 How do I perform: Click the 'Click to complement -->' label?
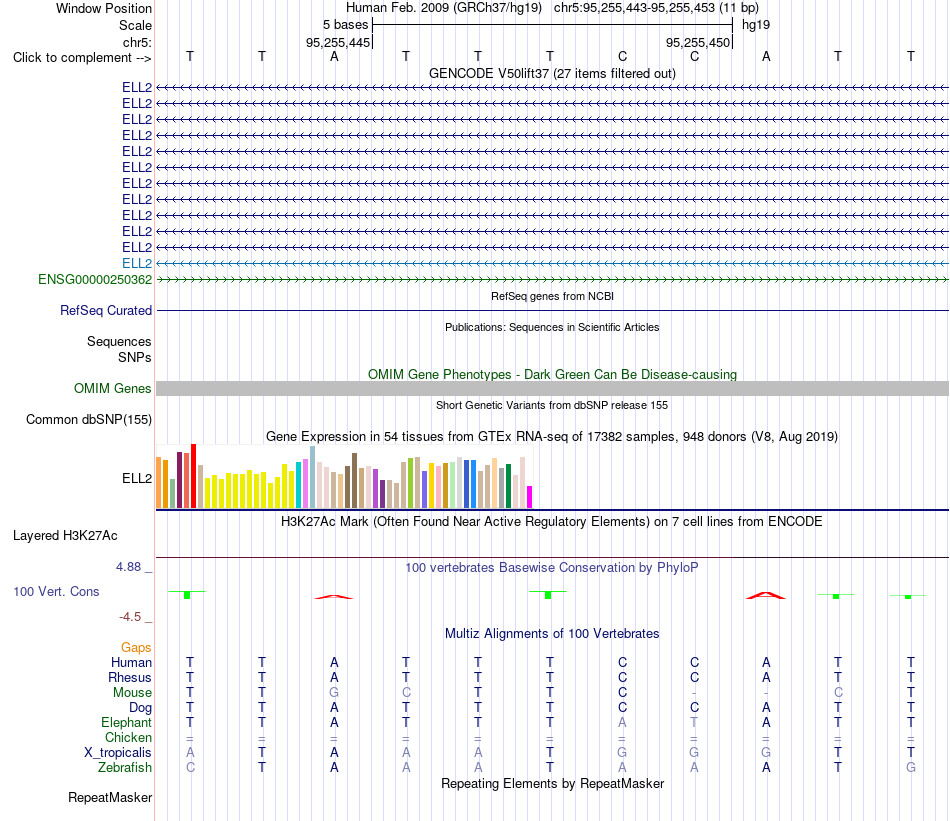coord(82,58)
